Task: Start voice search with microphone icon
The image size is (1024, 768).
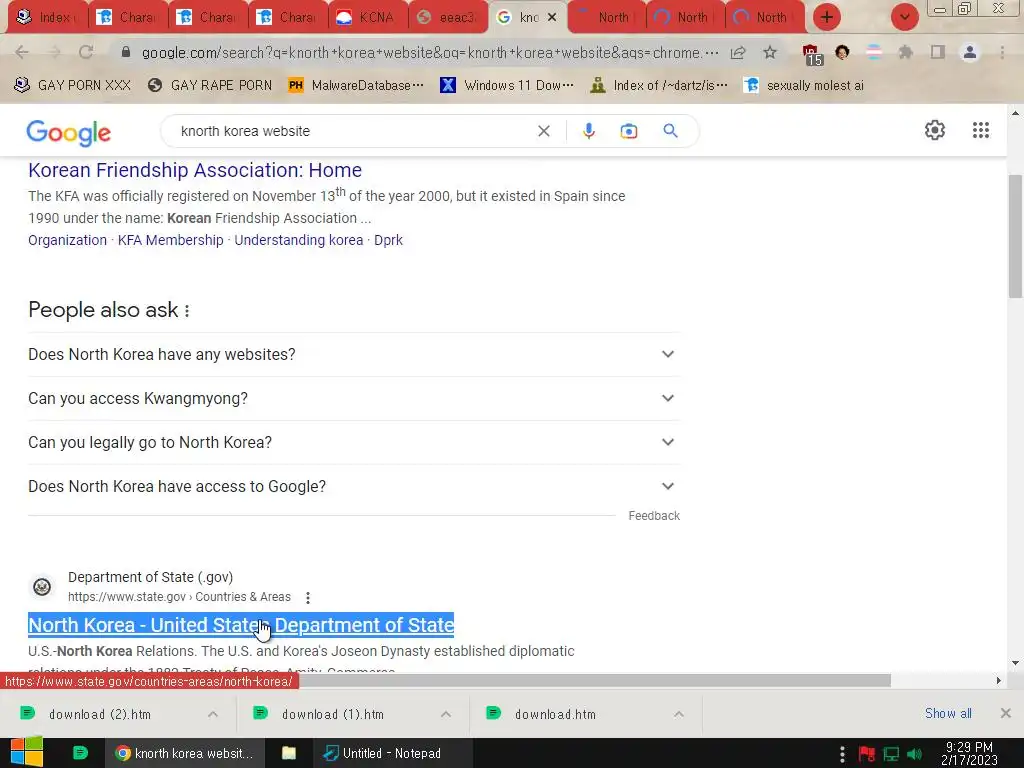Action: (x=588, y=131)
